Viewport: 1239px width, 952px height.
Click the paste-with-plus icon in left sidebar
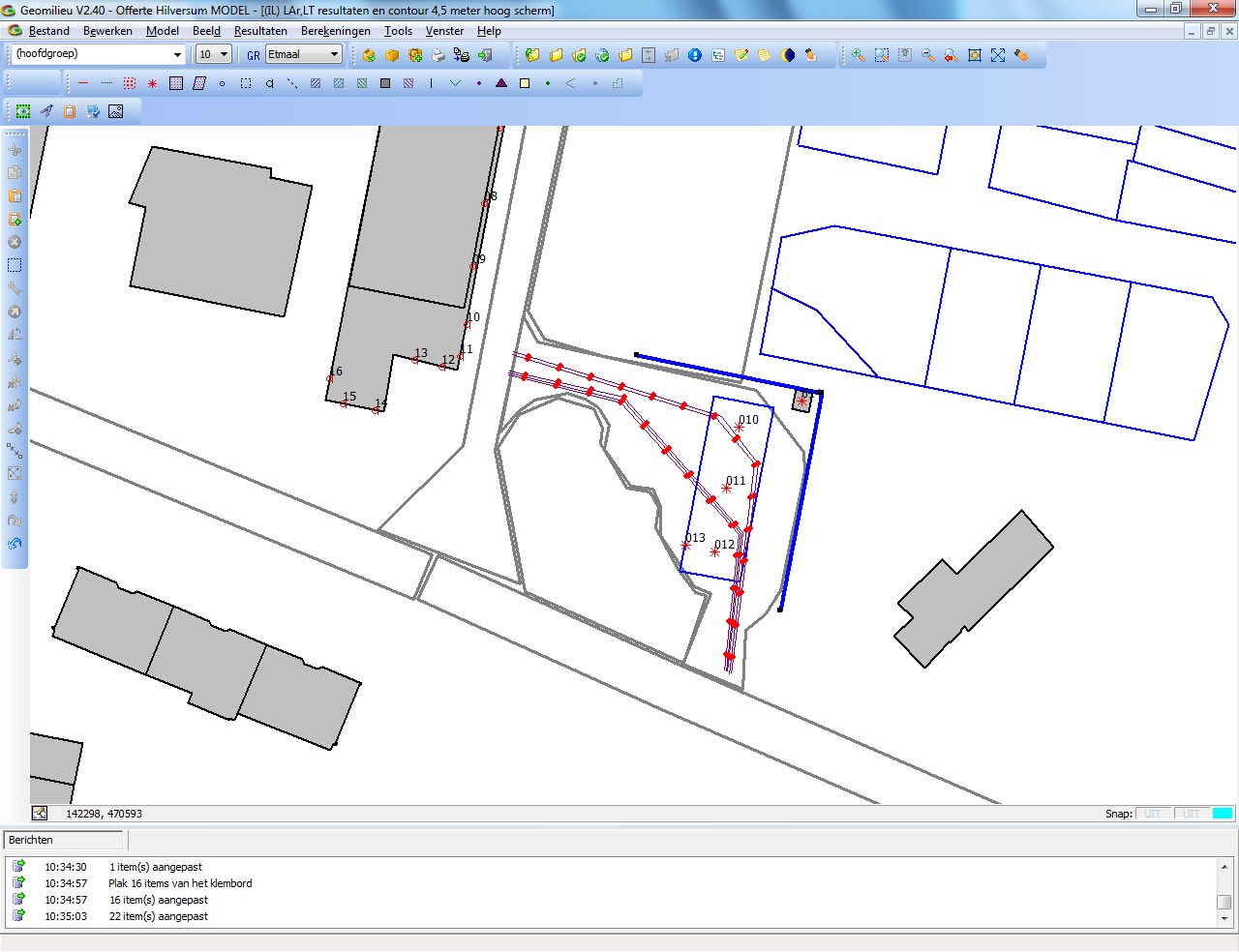tap(15, 219)
